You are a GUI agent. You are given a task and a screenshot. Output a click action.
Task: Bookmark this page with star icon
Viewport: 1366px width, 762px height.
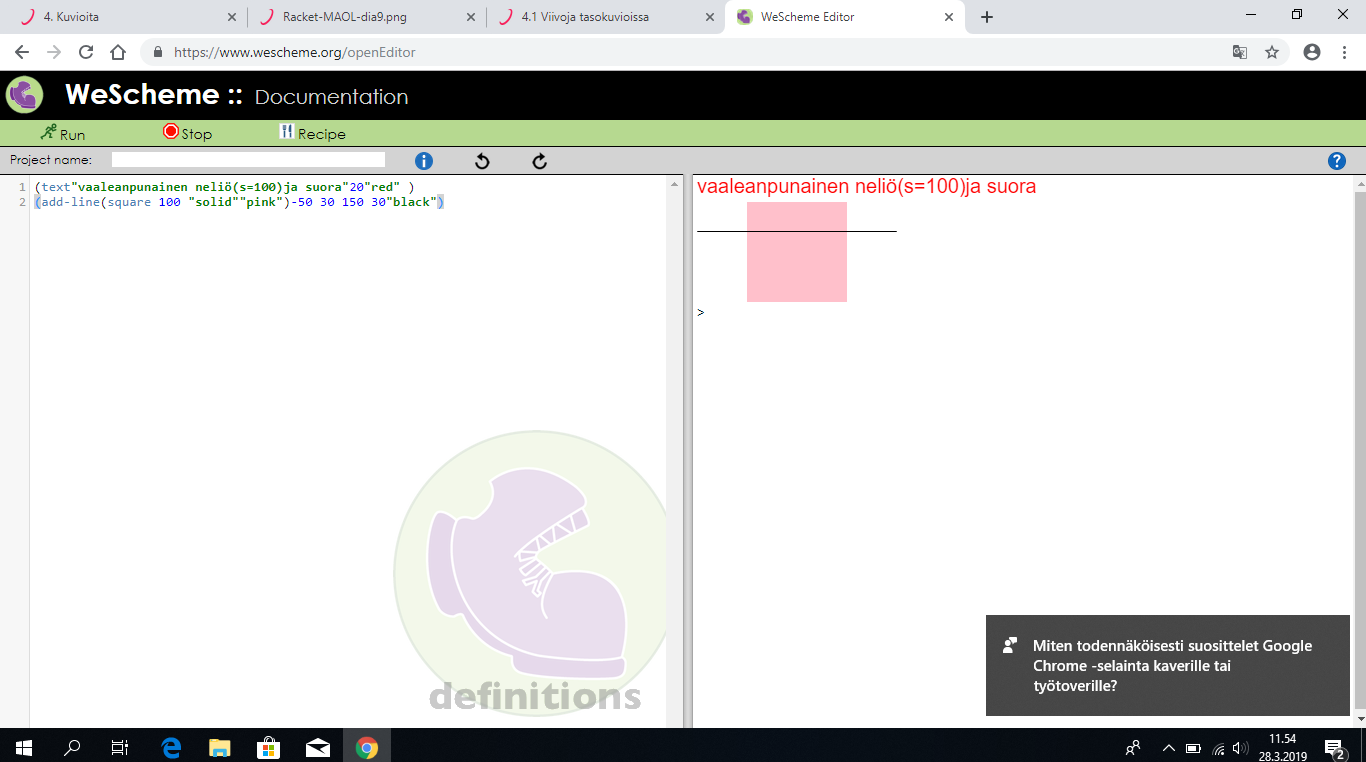tap(1272, 52)
